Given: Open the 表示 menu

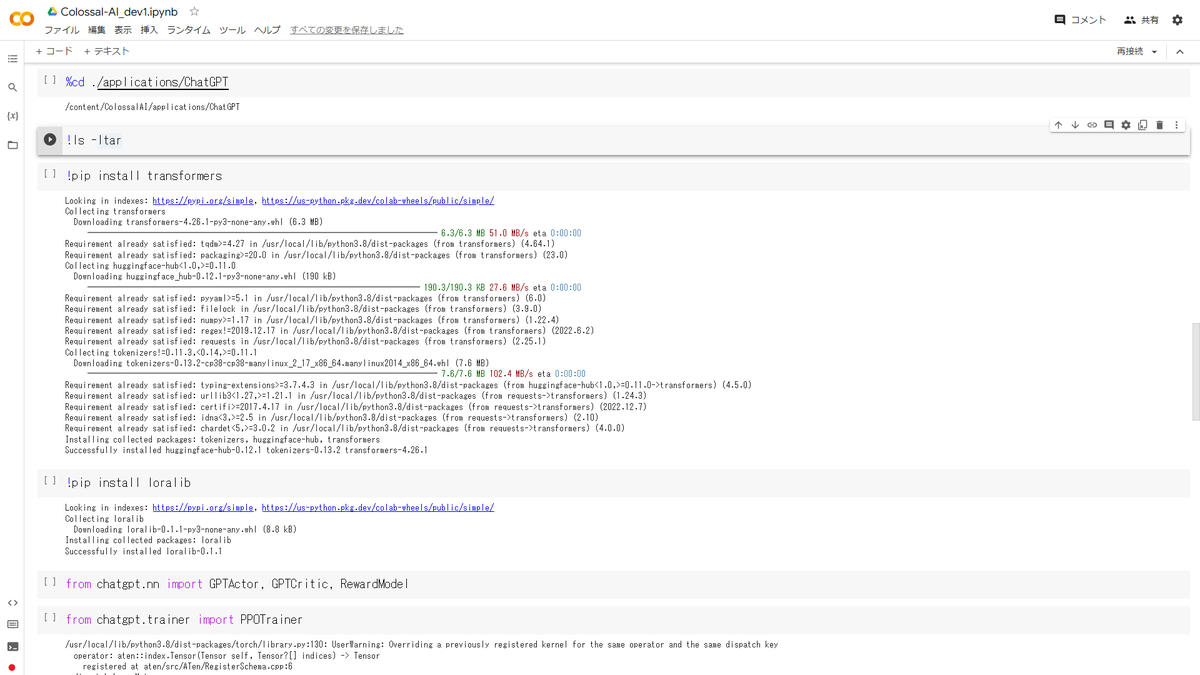Looking at the screenshot, I should tap(123, 30).
